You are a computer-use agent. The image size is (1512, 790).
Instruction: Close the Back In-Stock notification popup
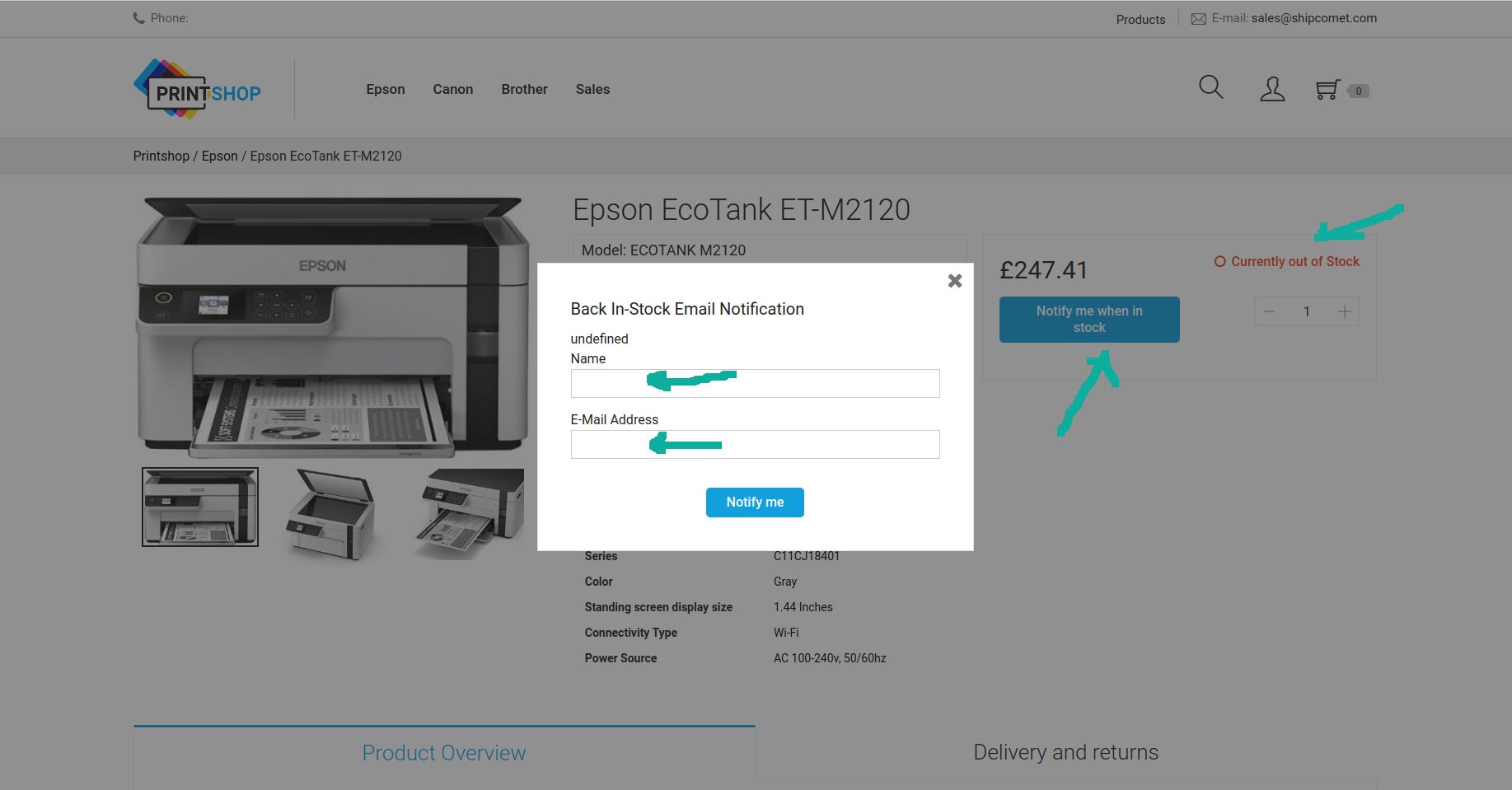coord(955,281)
